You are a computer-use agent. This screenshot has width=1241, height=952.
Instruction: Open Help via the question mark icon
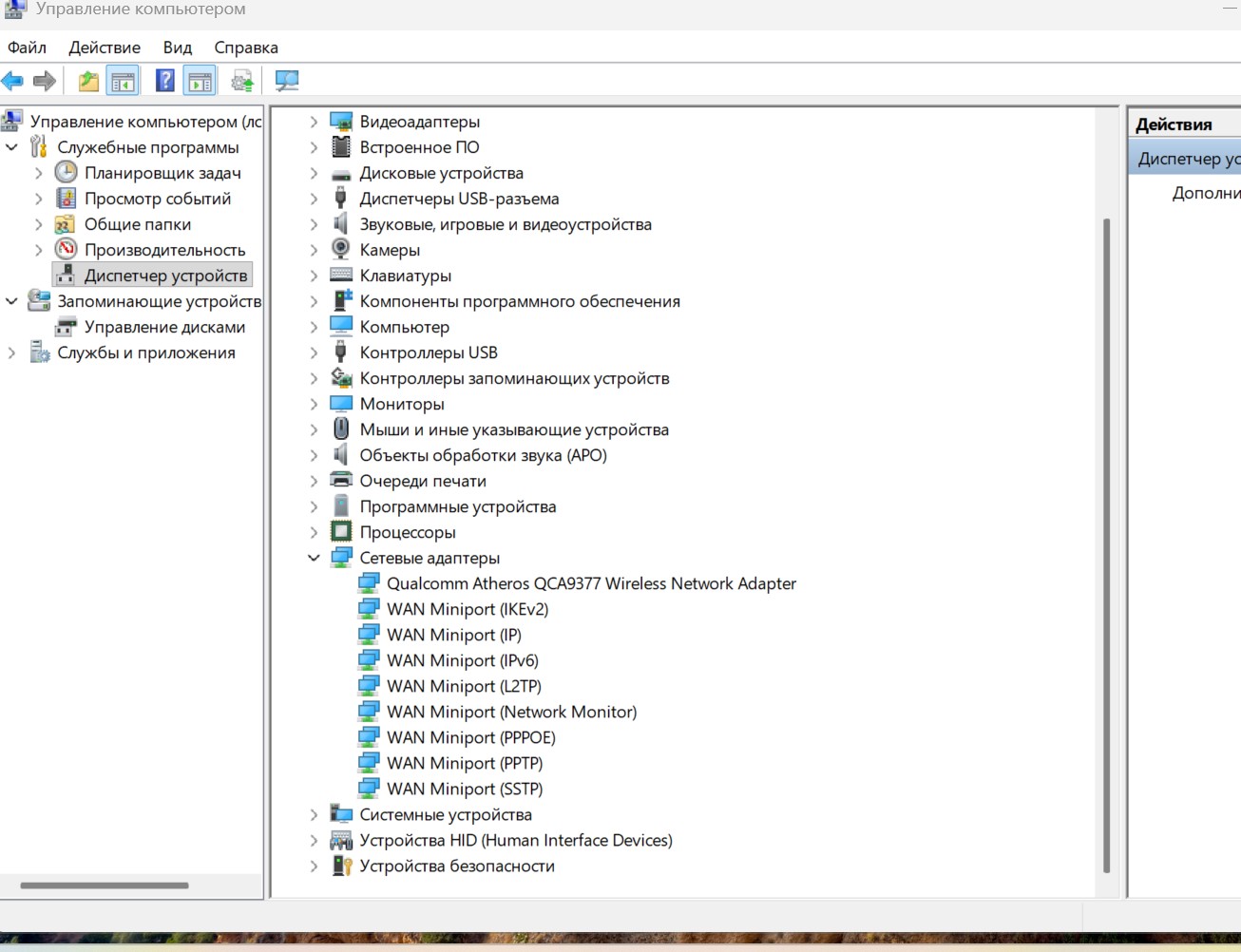(164, 81)
